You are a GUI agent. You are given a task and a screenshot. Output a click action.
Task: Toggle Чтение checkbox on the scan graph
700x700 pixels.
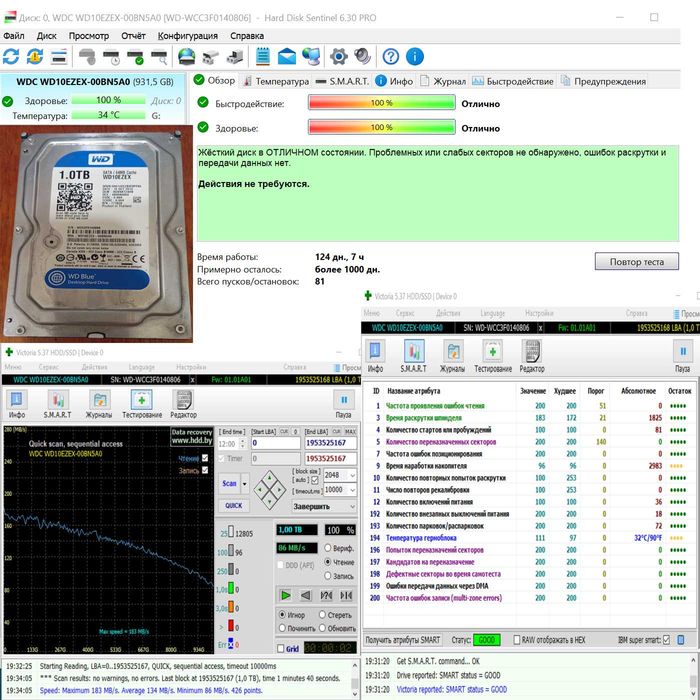[x=205, y=458]
